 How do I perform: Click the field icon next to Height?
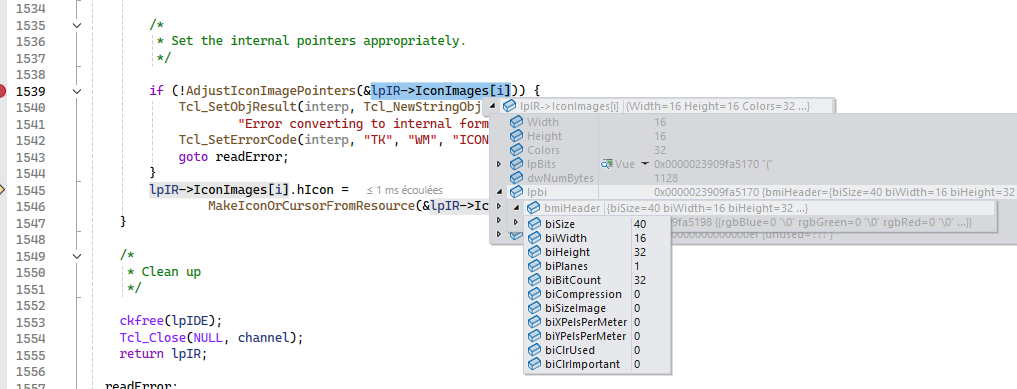(516, 136)
